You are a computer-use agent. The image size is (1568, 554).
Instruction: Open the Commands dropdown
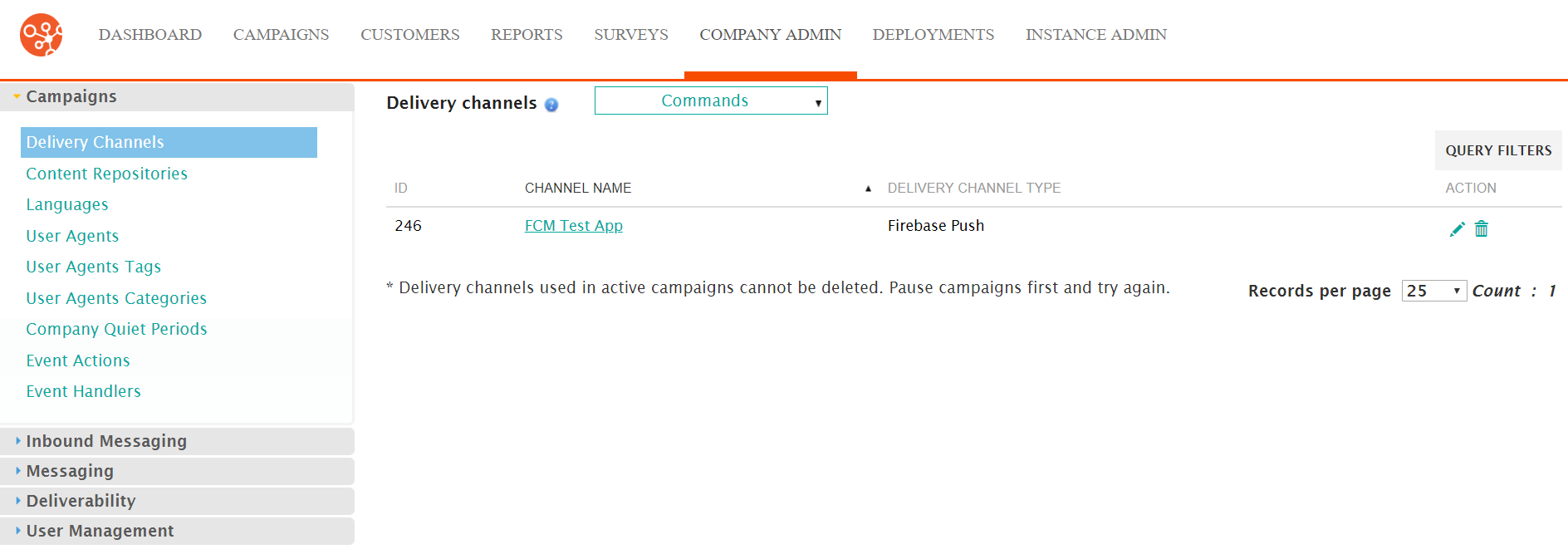click(711, 101)
